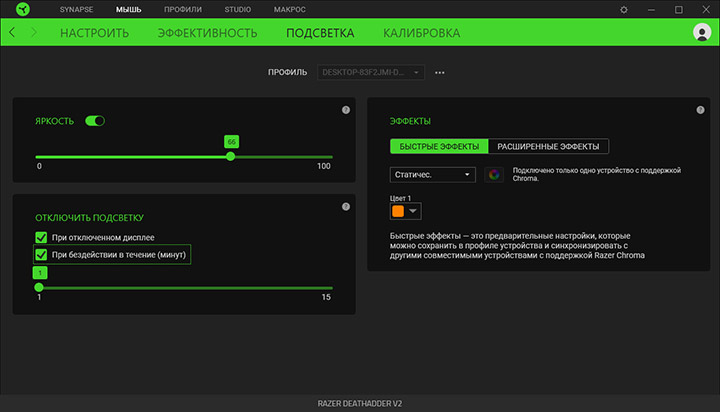Image resolution: width=720 pixels, height=412 pixels.
Task: Go back with the left arrow
Action: pos(12,32)
